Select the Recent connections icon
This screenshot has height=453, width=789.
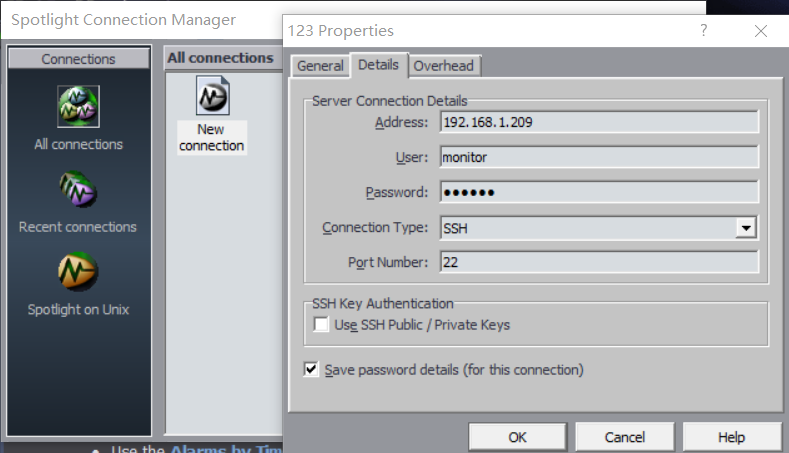(78, 190)
